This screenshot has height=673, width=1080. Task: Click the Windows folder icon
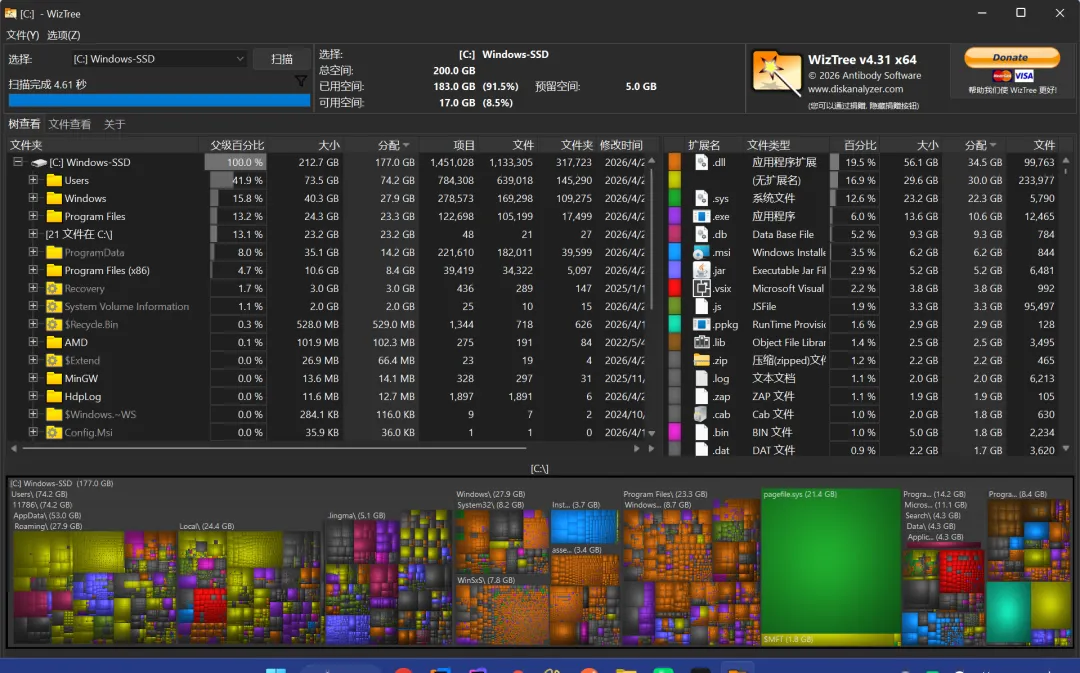point(54,198)
